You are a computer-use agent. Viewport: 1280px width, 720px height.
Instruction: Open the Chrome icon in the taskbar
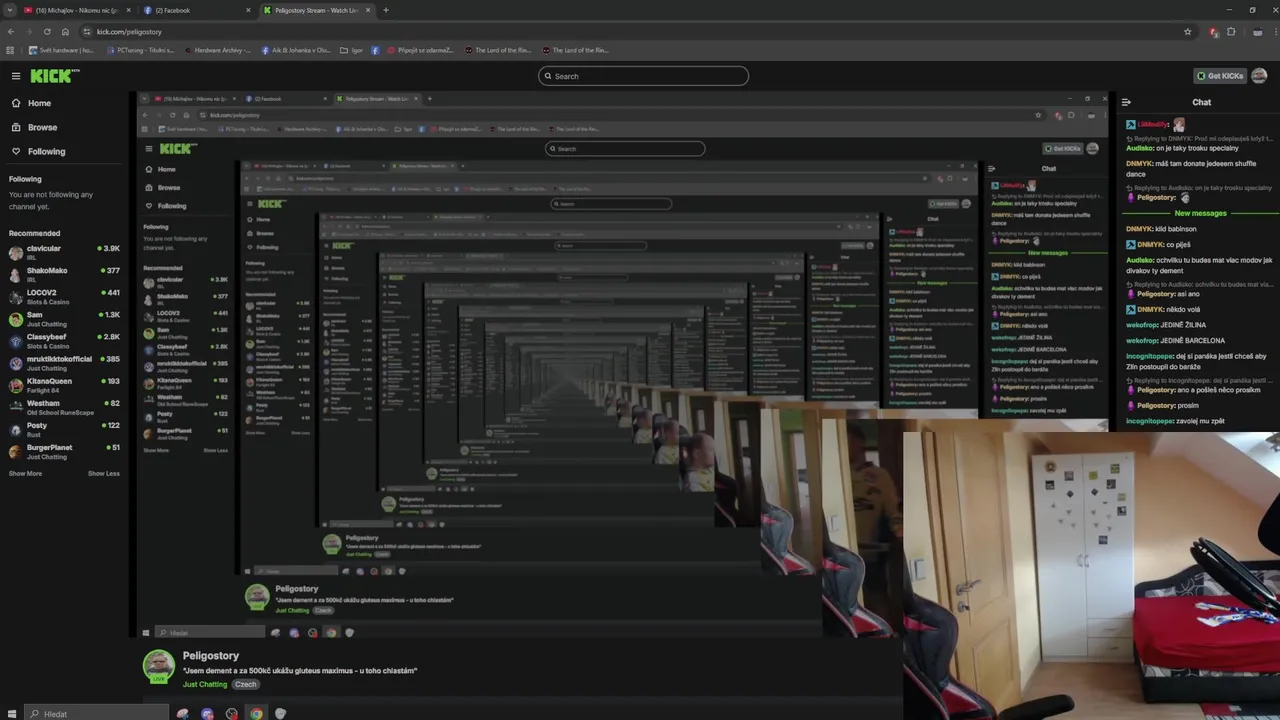point(256,713)
